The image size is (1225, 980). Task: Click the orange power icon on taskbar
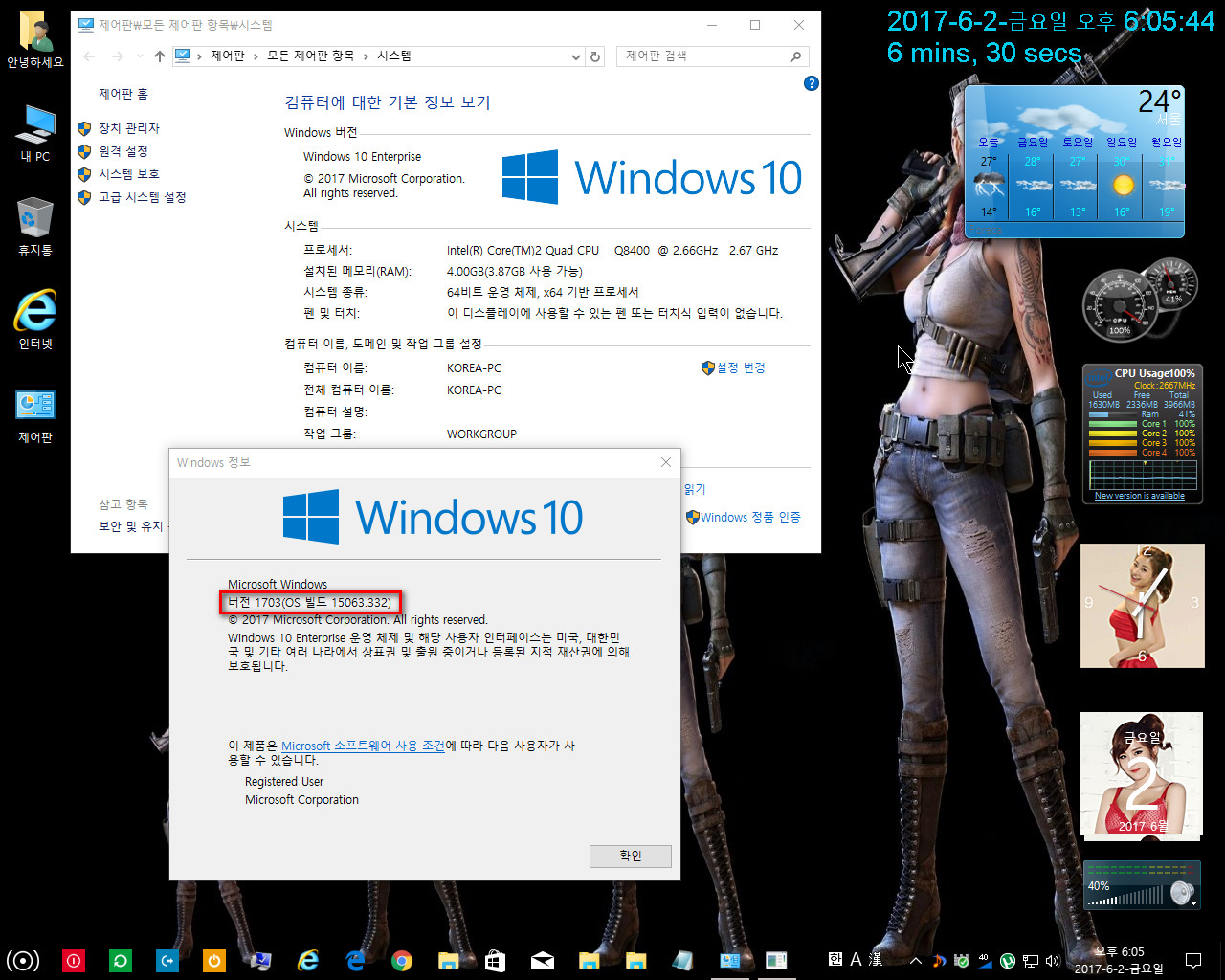coord(214,960)
